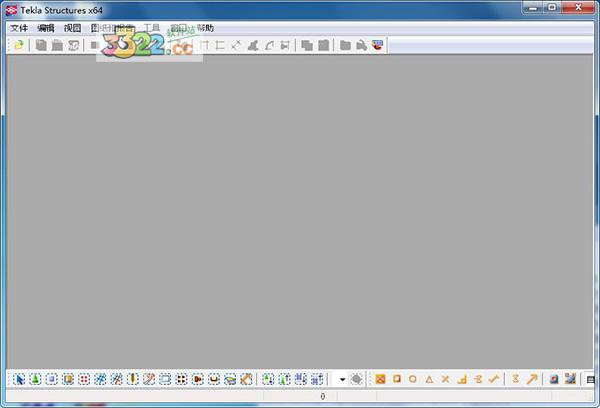600x408 pixels.
Task: Open the 视图 menu
Action: tap(72, 28)
